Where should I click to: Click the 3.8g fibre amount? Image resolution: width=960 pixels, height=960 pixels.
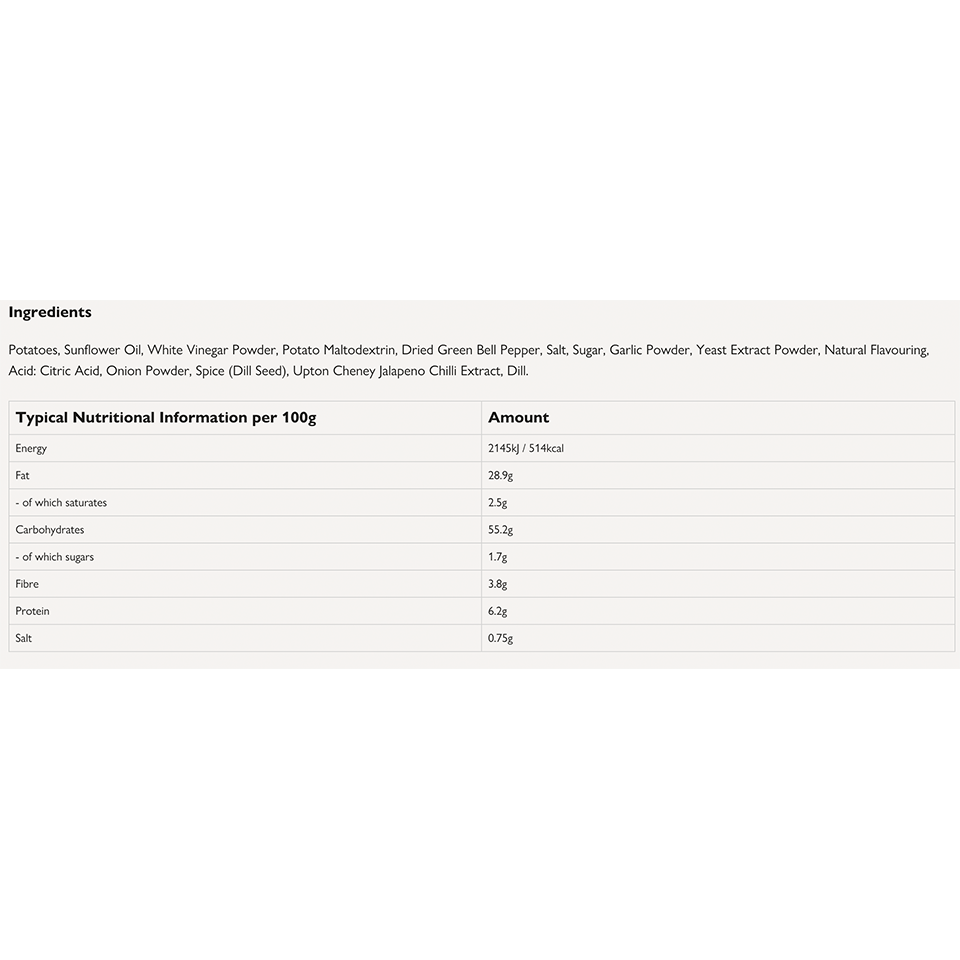(498, 584)
